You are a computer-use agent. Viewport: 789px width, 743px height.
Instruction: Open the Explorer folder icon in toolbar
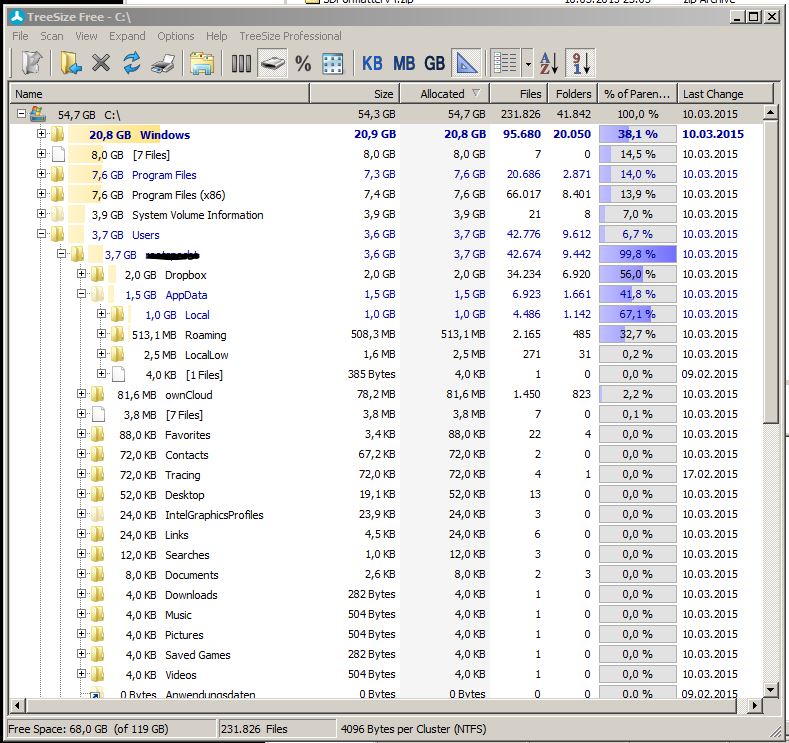coord(202,64)
